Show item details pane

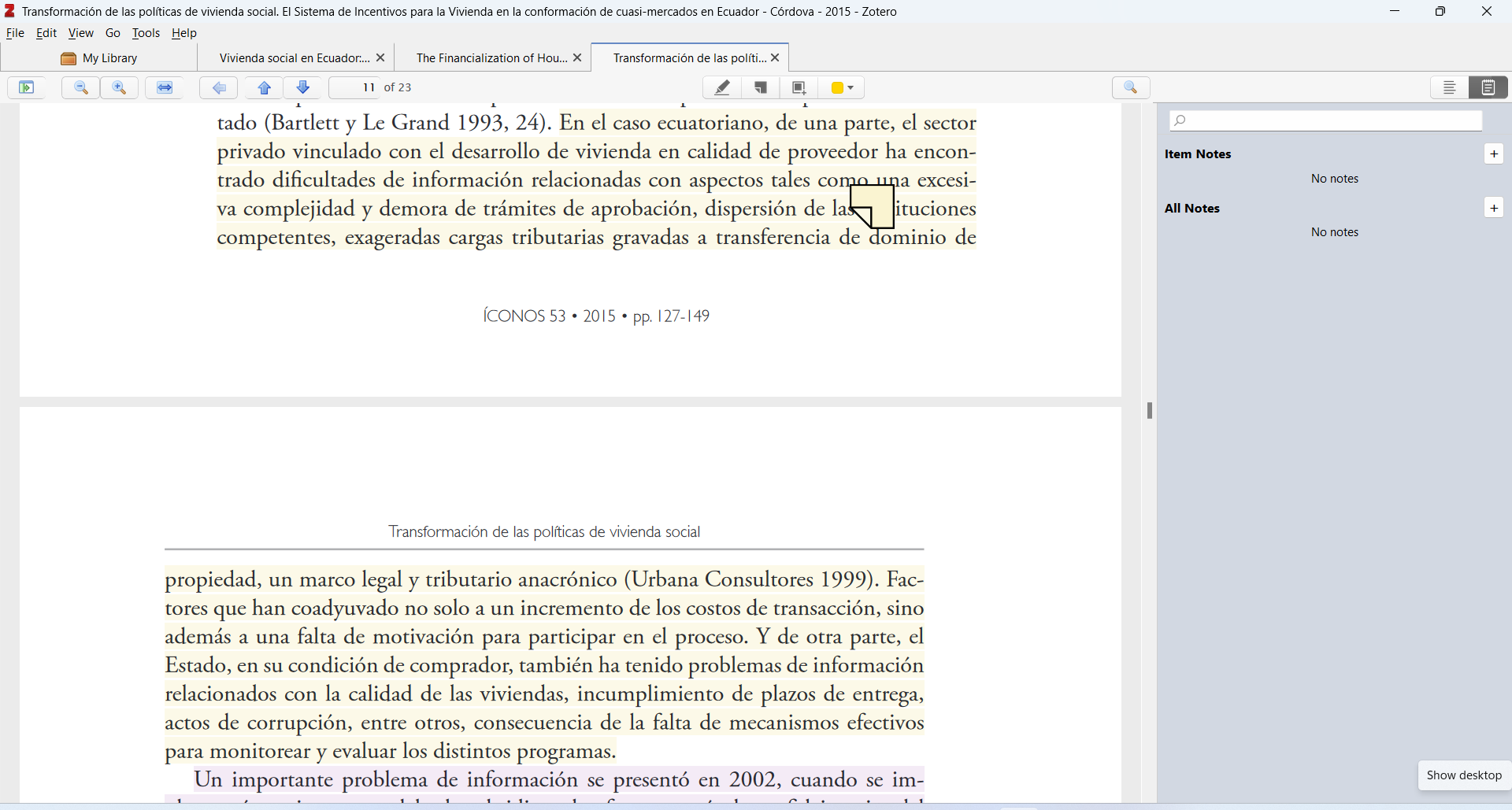(x=1450, y=87)
